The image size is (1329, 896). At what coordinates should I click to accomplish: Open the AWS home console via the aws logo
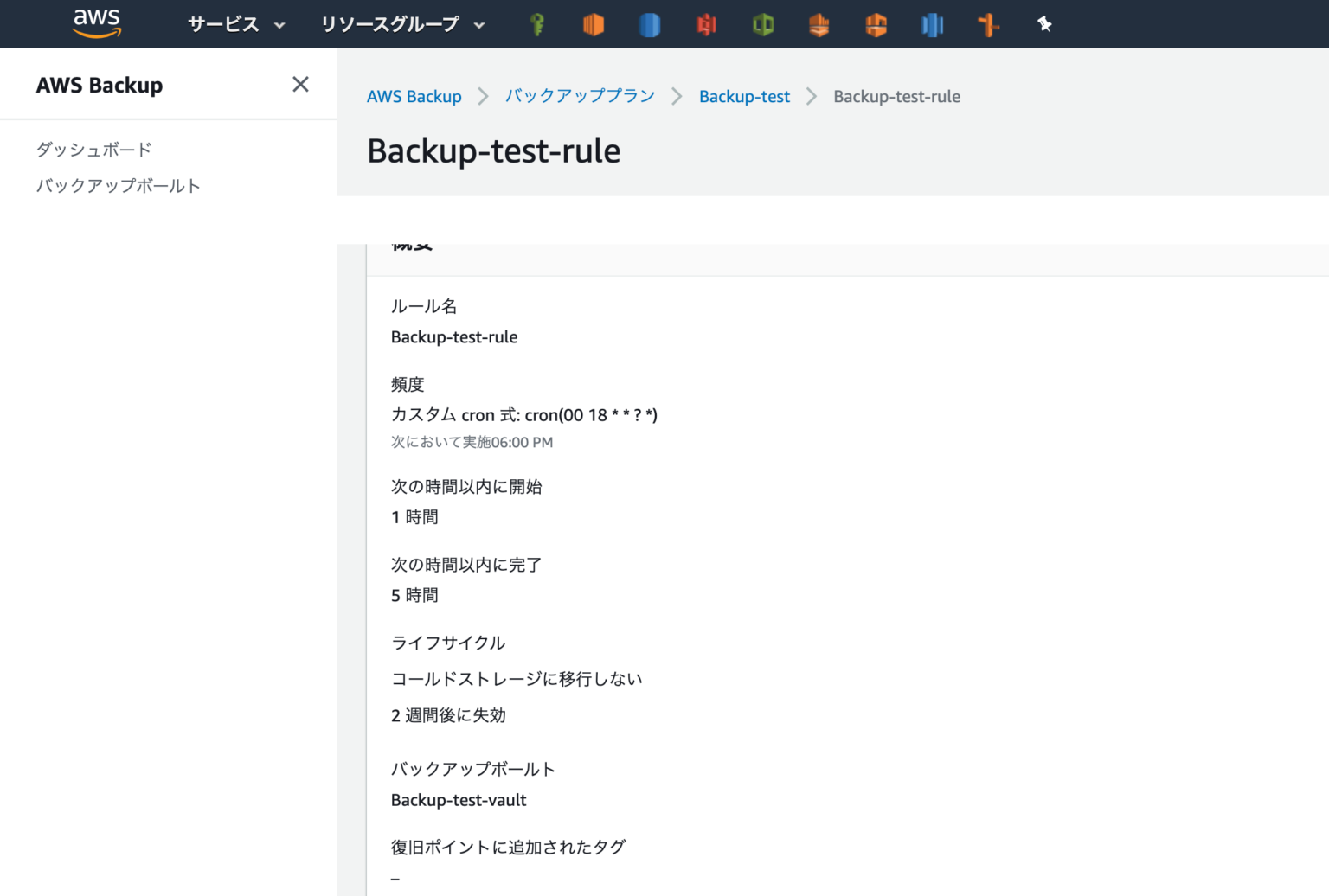pyautogui.click(x=97, y=23)
